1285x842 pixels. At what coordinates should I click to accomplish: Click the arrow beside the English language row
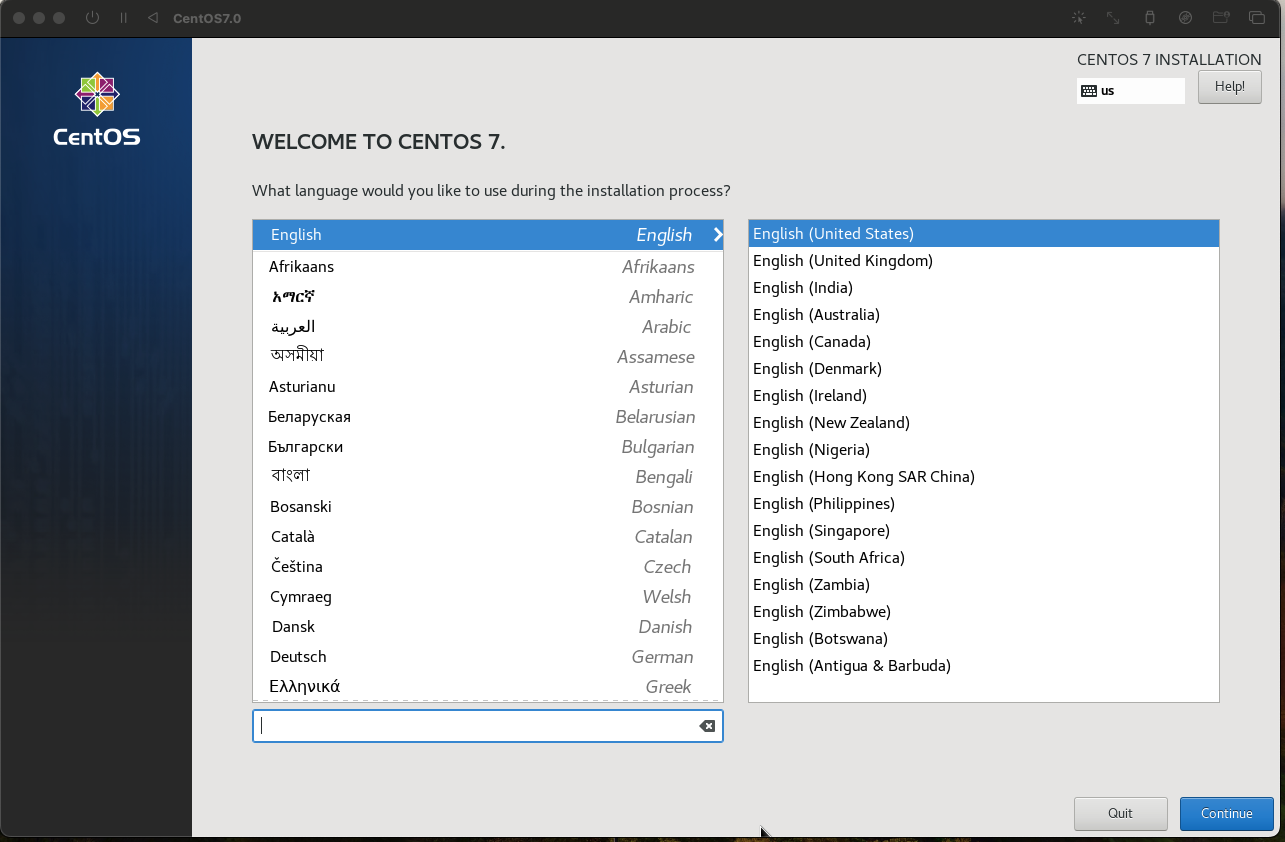pos(718,235)
